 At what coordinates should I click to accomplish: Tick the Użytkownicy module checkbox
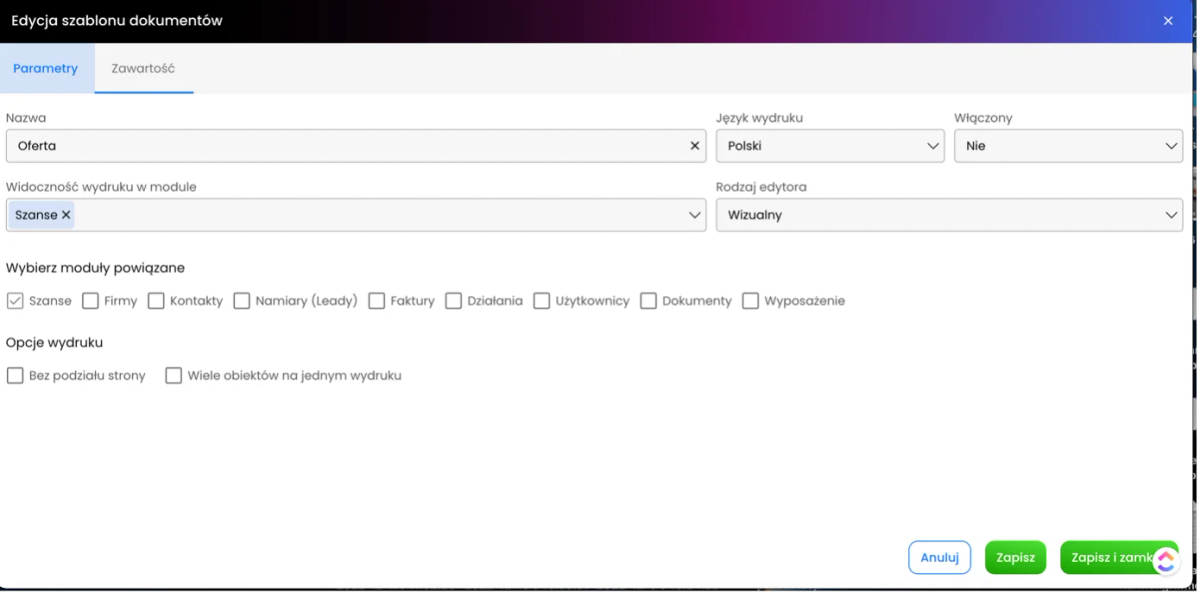(x=542, y=301)
